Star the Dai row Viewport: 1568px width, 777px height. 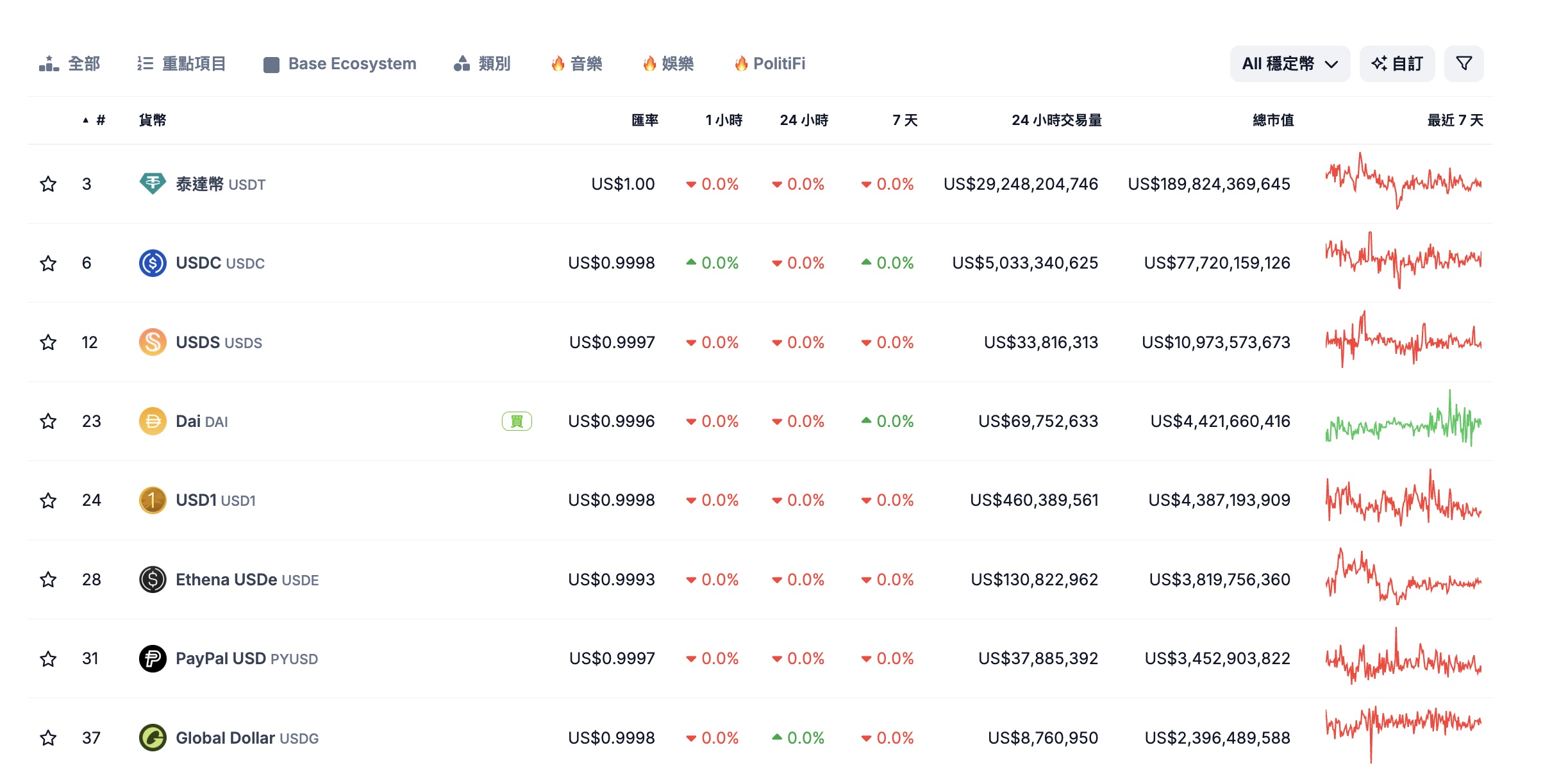48,421
